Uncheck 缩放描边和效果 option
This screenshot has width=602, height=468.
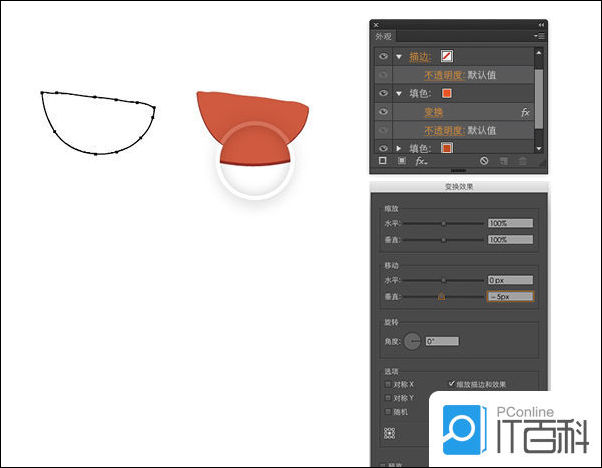coord(452,384)
